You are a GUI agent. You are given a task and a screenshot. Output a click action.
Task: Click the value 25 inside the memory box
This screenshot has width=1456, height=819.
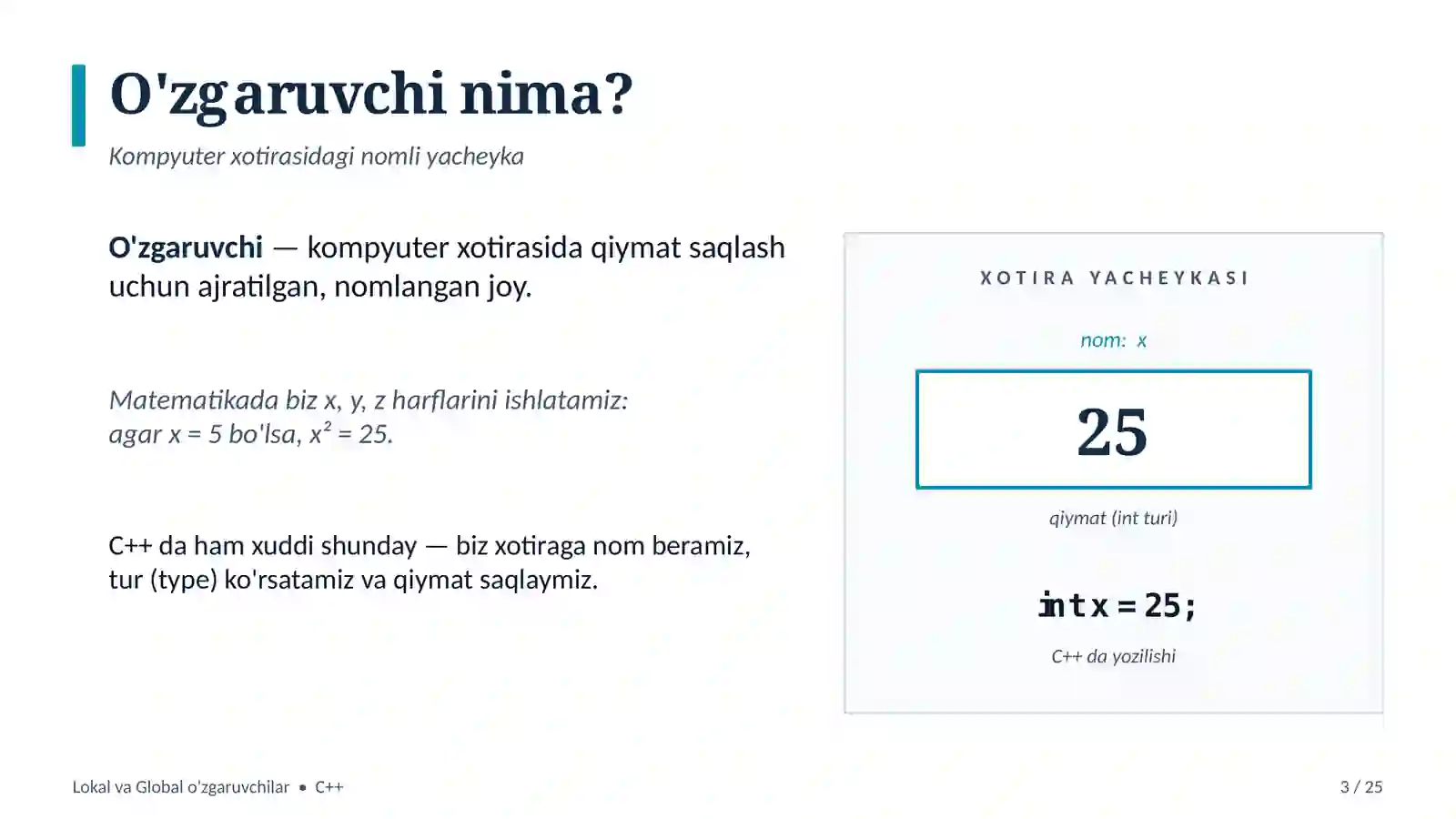[x=1112, y=431]
